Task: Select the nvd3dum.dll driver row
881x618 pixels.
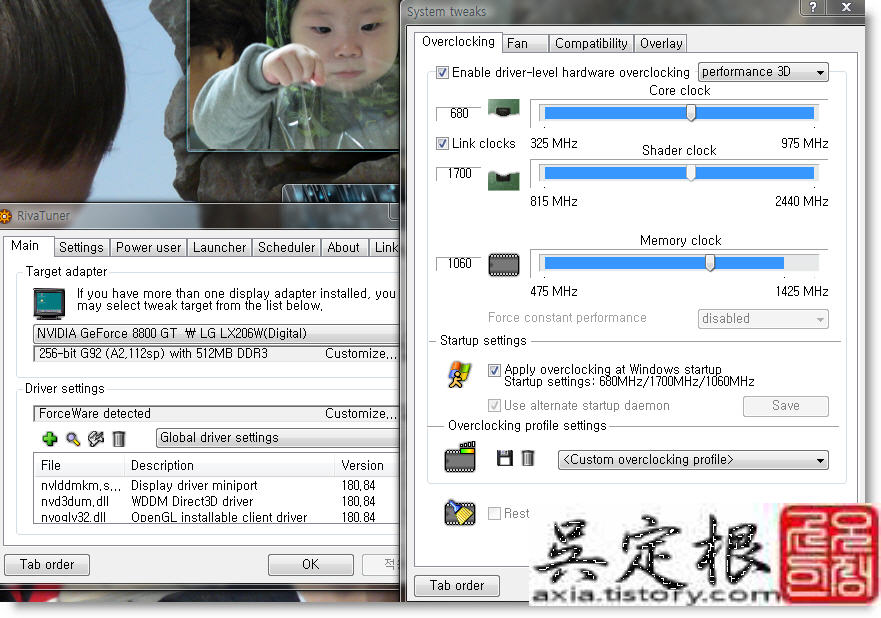Action: 216,502
